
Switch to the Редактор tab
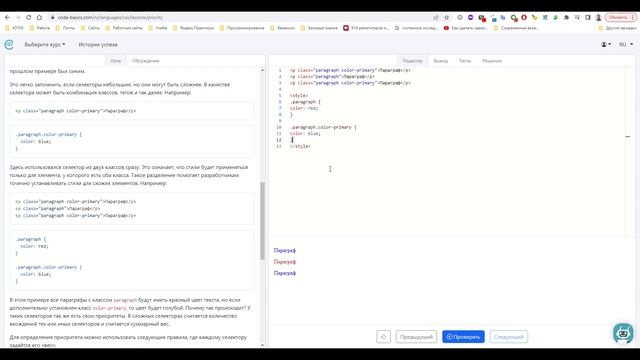pyautogui.click(x=413, y=61)
